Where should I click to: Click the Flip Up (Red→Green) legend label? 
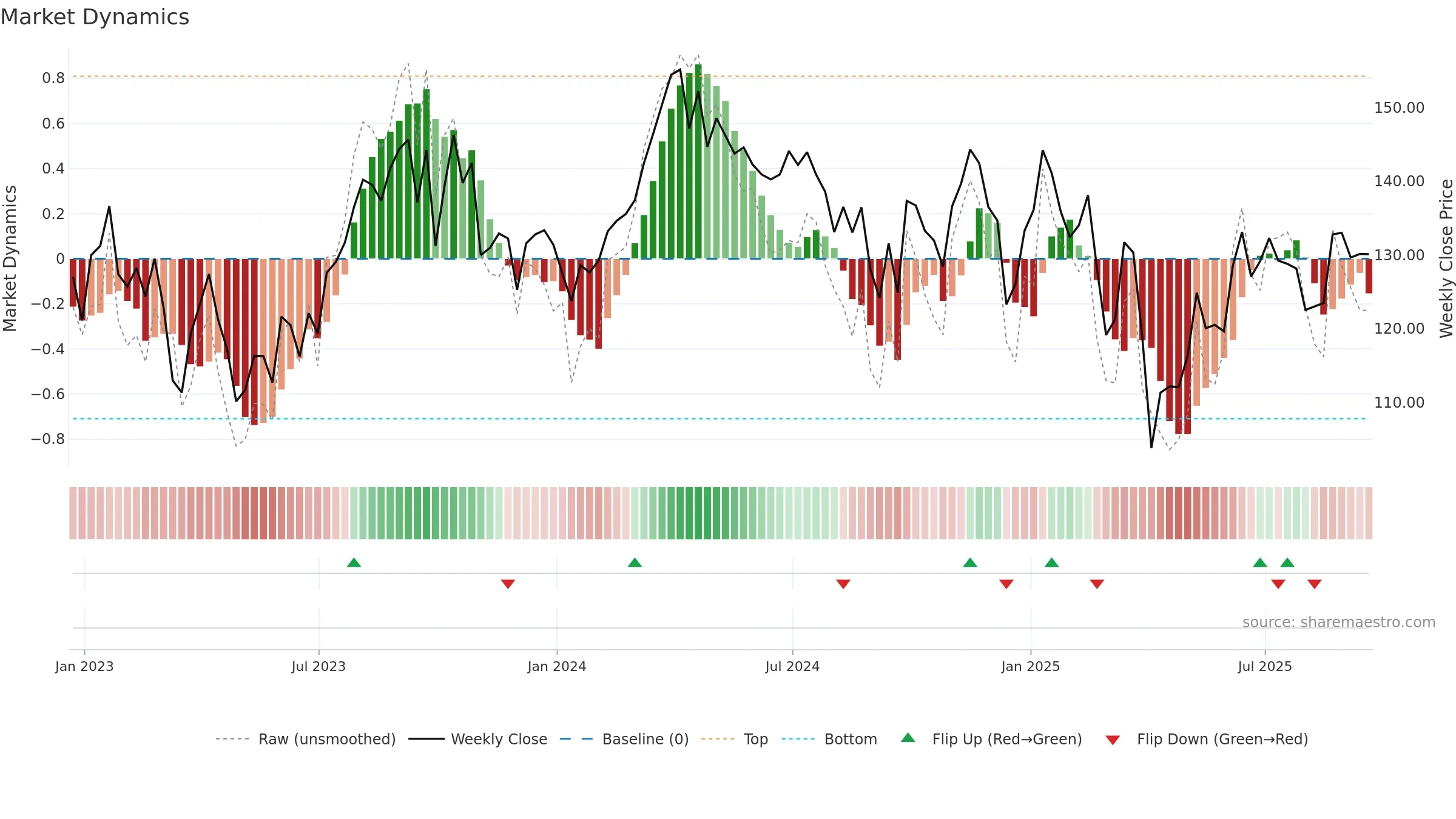pos(1007,739)
